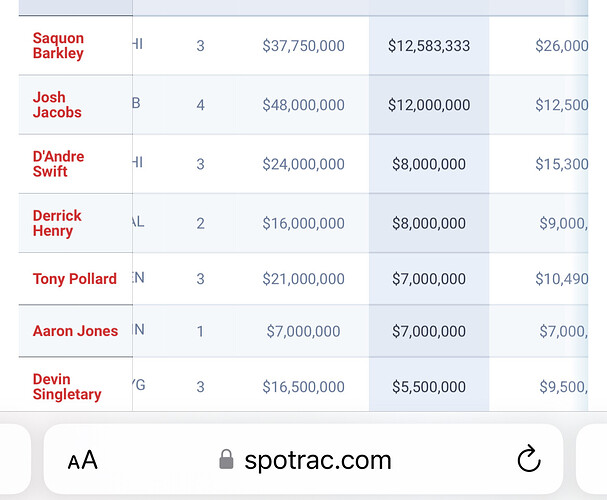
Task: Open Saquon Barkley's player page
Action: pyautogui.click(x=58, y=46)
